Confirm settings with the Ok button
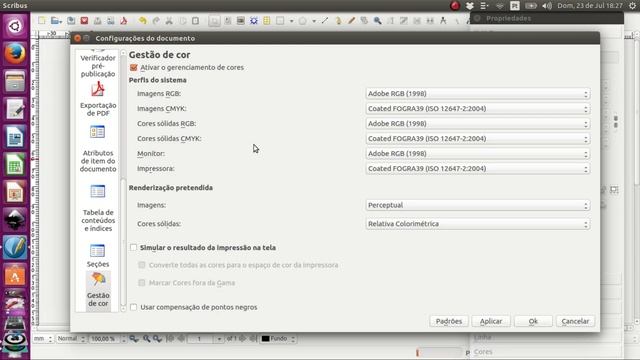 click(x=533, y=321)
